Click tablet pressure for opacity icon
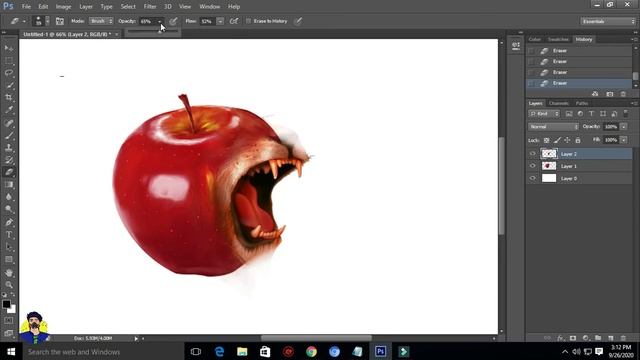 coord(173,21)
